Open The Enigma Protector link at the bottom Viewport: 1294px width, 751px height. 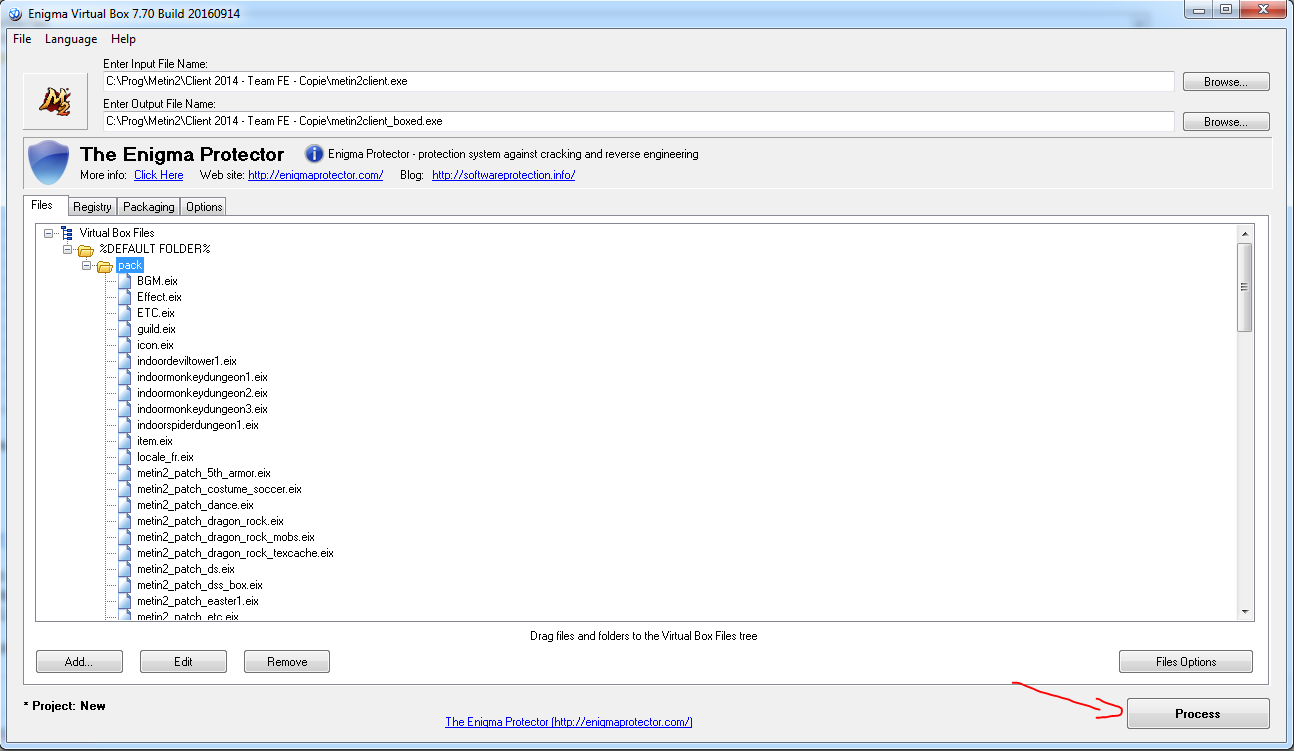tap(569, 722)
